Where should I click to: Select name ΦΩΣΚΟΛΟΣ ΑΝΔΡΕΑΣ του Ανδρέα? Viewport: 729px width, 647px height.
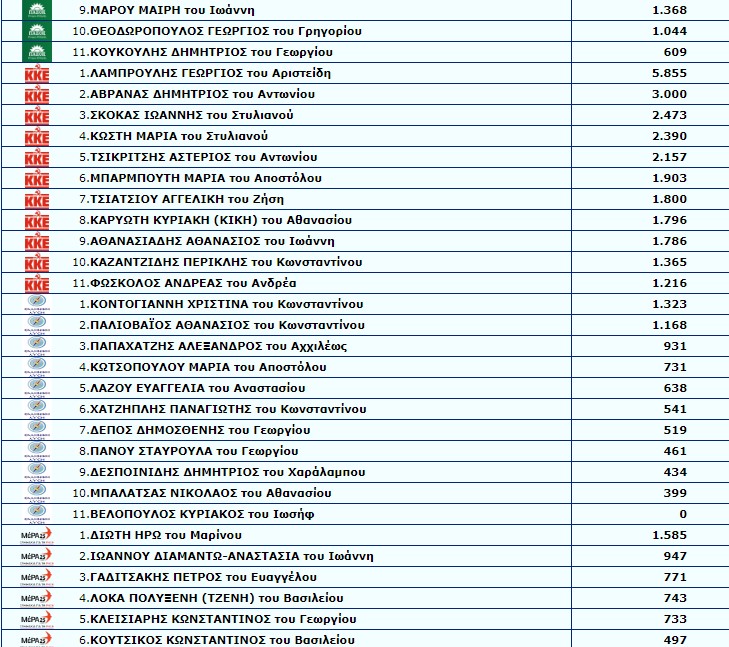[x=193, y=283]
